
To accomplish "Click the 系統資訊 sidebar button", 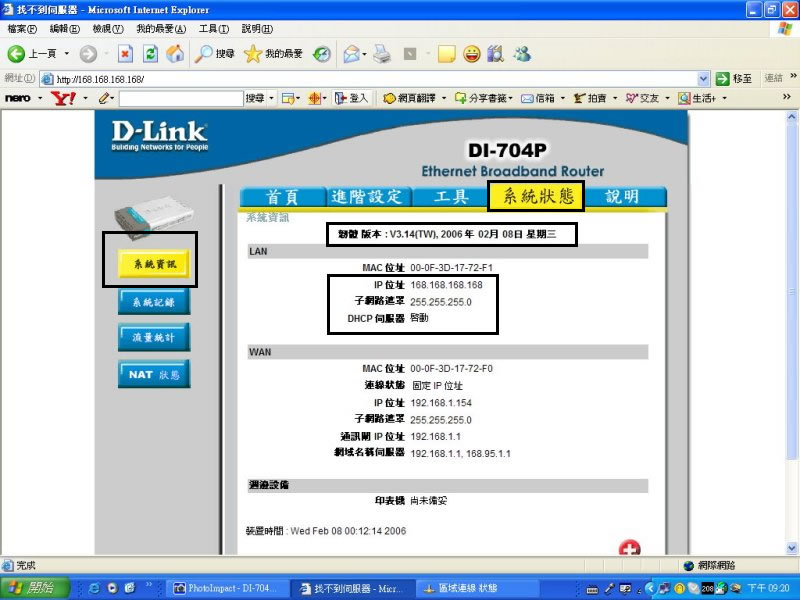I will [x=154, y=264].
